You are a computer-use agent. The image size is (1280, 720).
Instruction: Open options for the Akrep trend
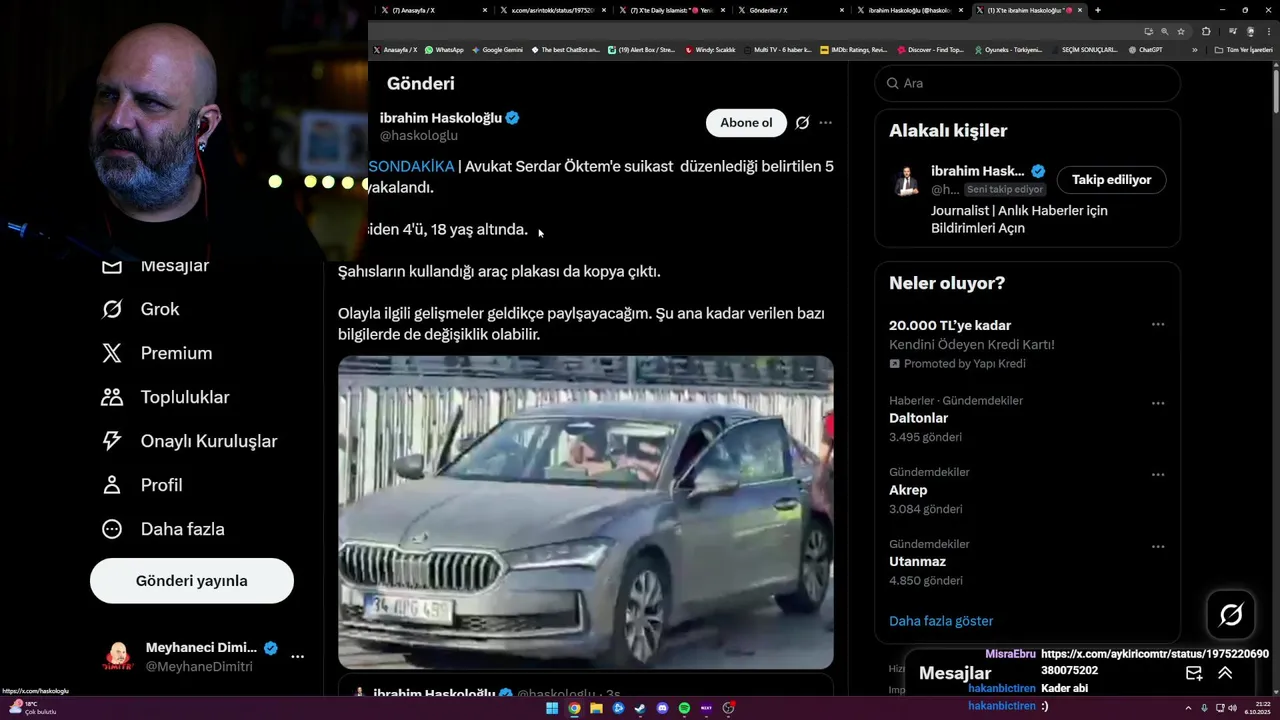1158,475
